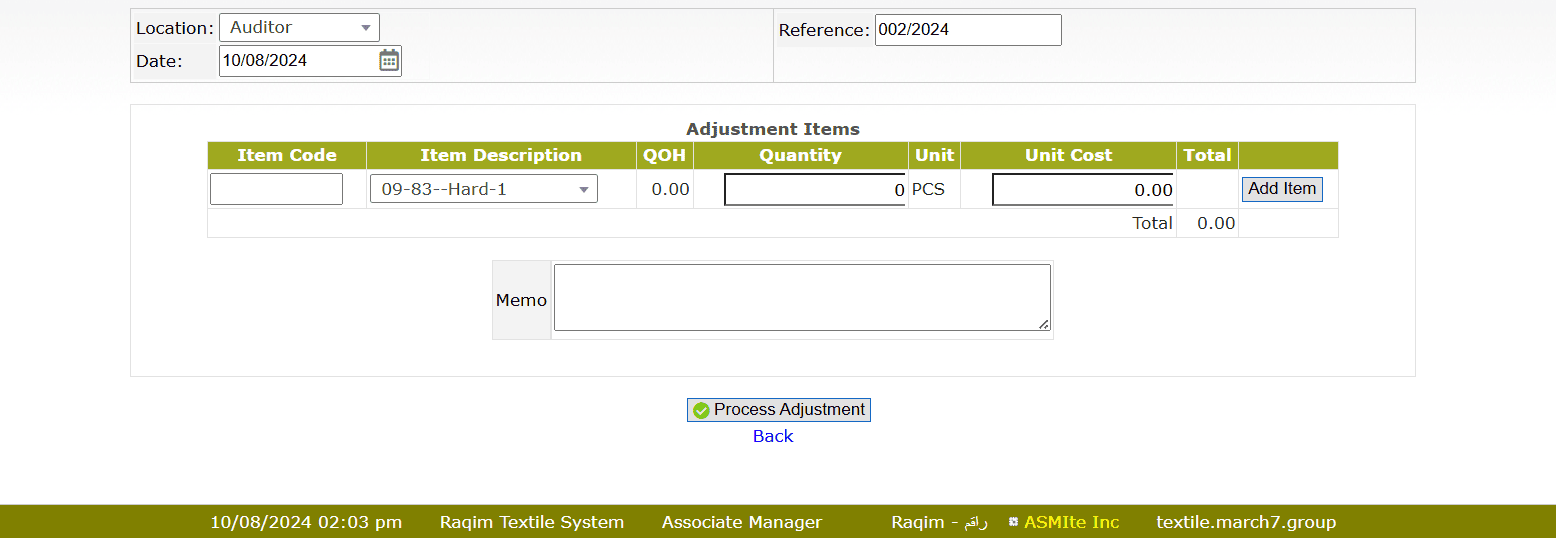
Task: Open the ASMIte Inc link
Action: point(1071,522)
